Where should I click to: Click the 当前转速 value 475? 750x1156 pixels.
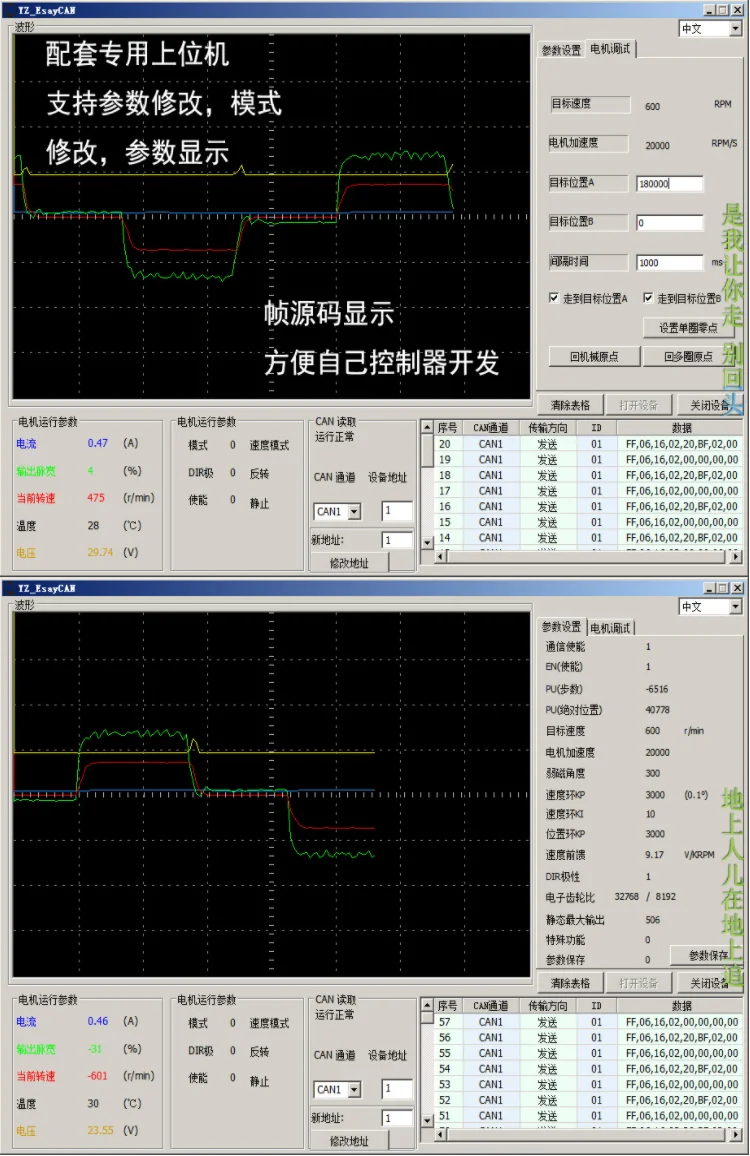click(x=96, y=498)
